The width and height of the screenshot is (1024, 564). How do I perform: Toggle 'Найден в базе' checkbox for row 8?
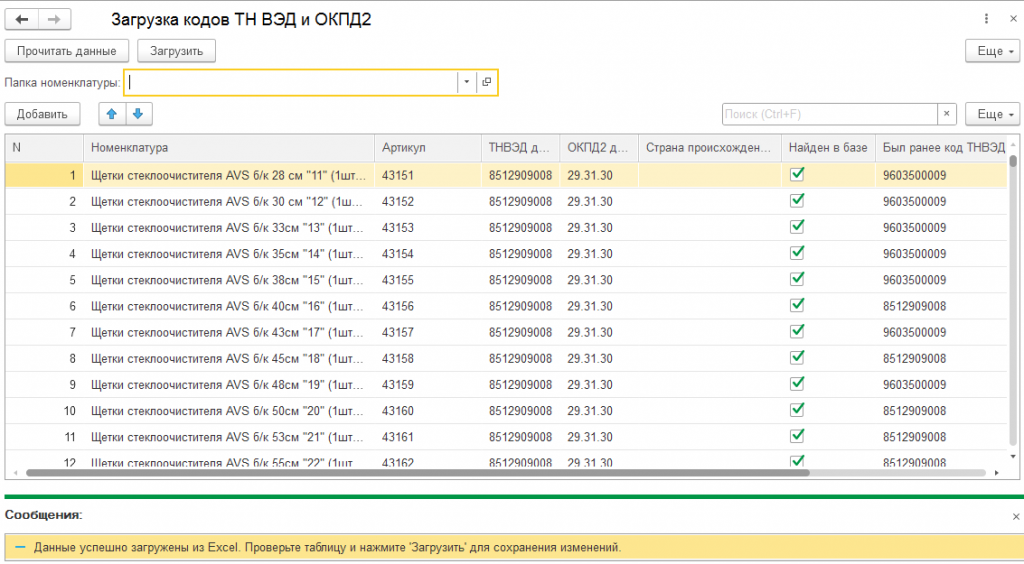click(797, 357)
